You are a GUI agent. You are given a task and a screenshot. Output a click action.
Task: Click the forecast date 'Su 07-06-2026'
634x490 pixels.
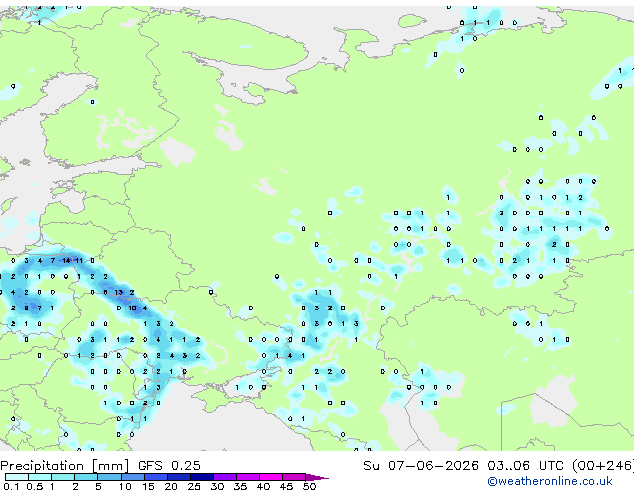(421, 466)
